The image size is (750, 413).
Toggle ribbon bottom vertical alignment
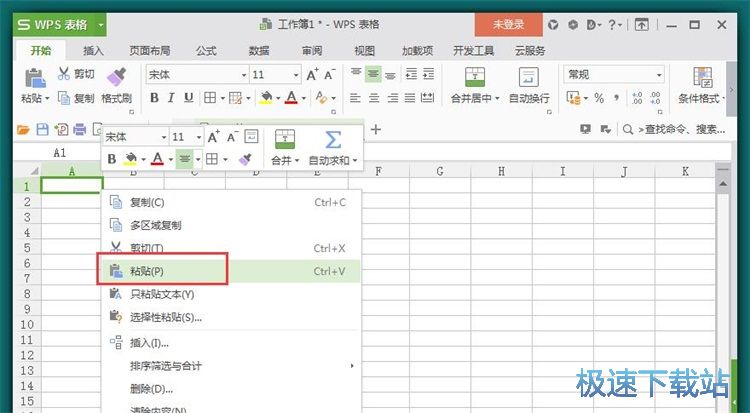click(x=390, y=74)
